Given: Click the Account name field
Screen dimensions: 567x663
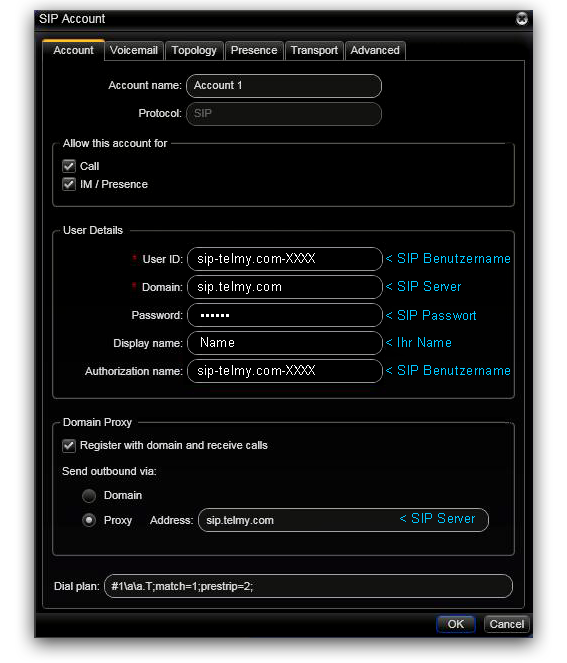Looking at the screenshot, I should (x=284, y=86).
